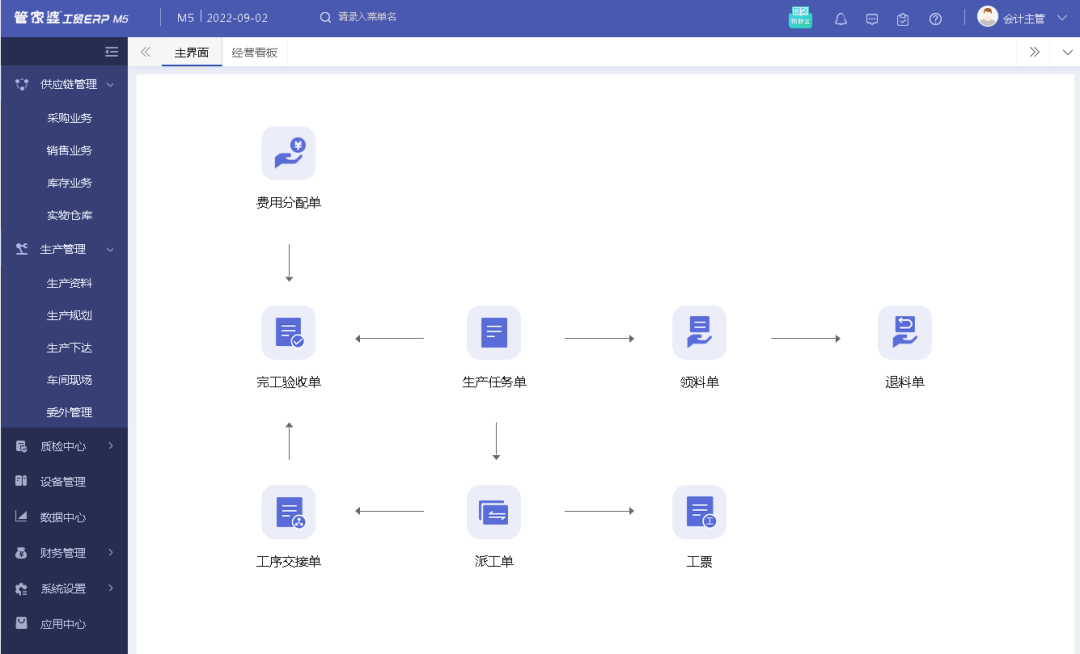Click the sidebar collapse icon above the menu
Viewport: 1080px width, 654px height.
[x=111, y=51]
